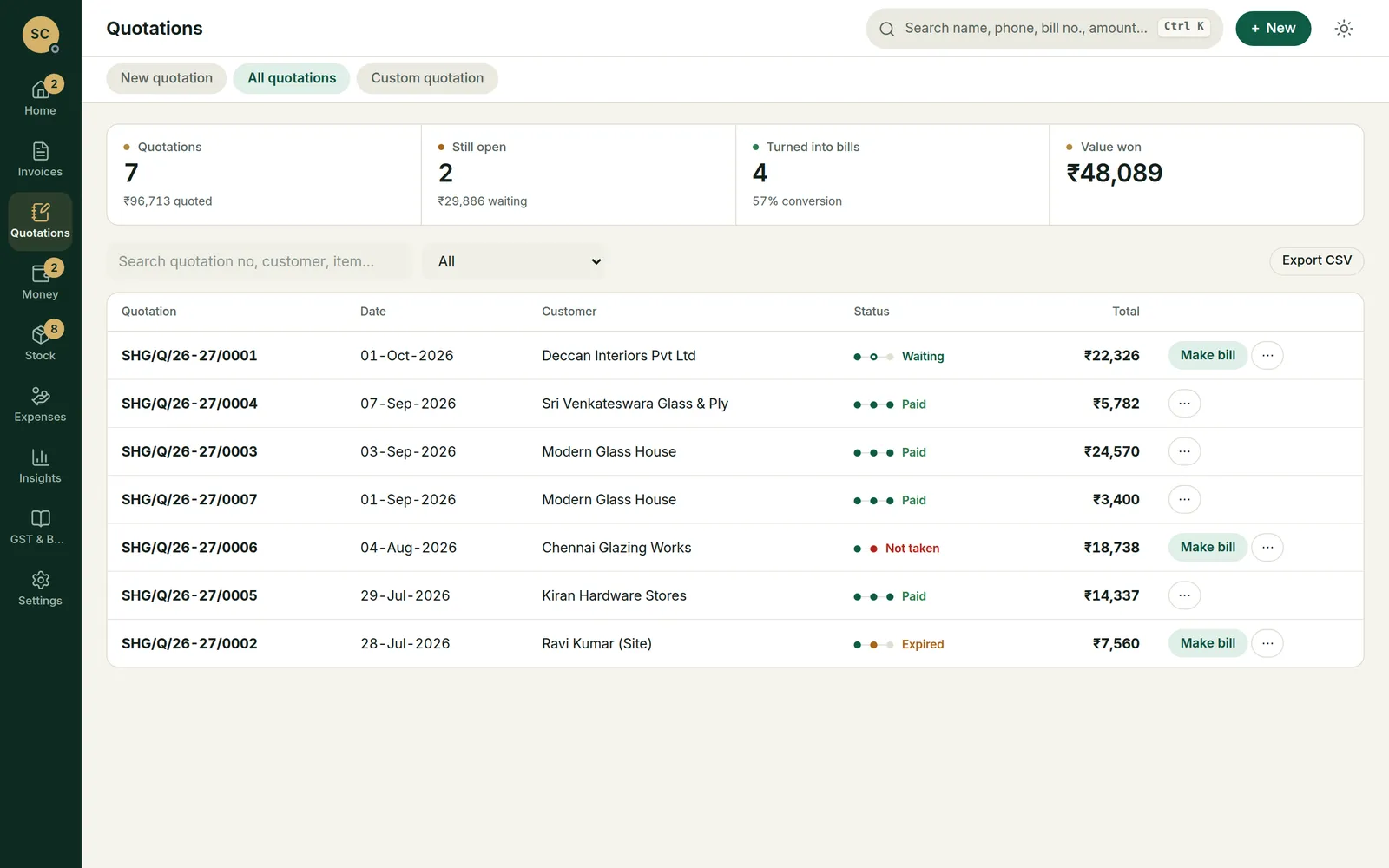The image size is (1389, 868).
Task: Click the Total column header
Action: 1126,312
